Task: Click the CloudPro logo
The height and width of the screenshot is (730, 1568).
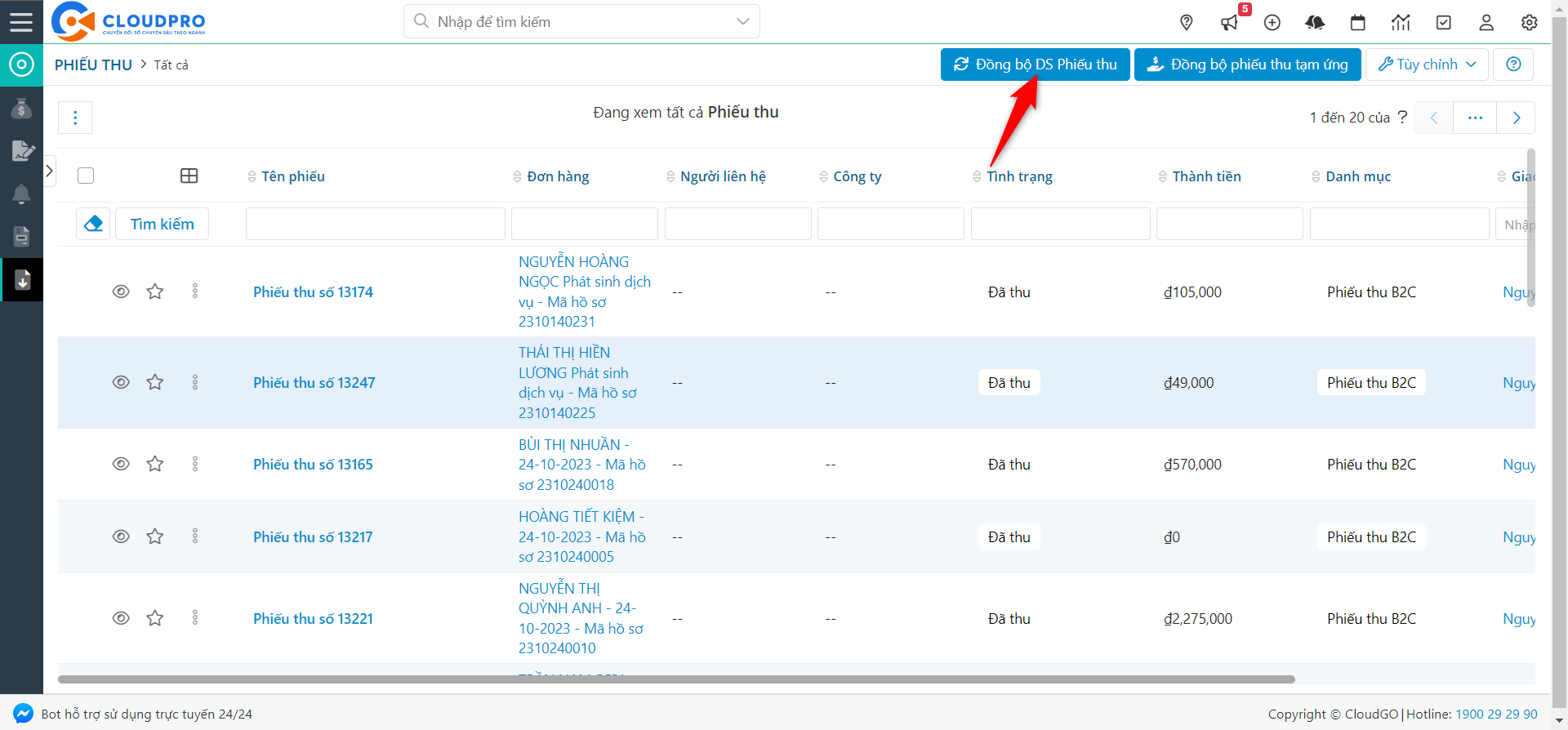Action: pos(128,21)
